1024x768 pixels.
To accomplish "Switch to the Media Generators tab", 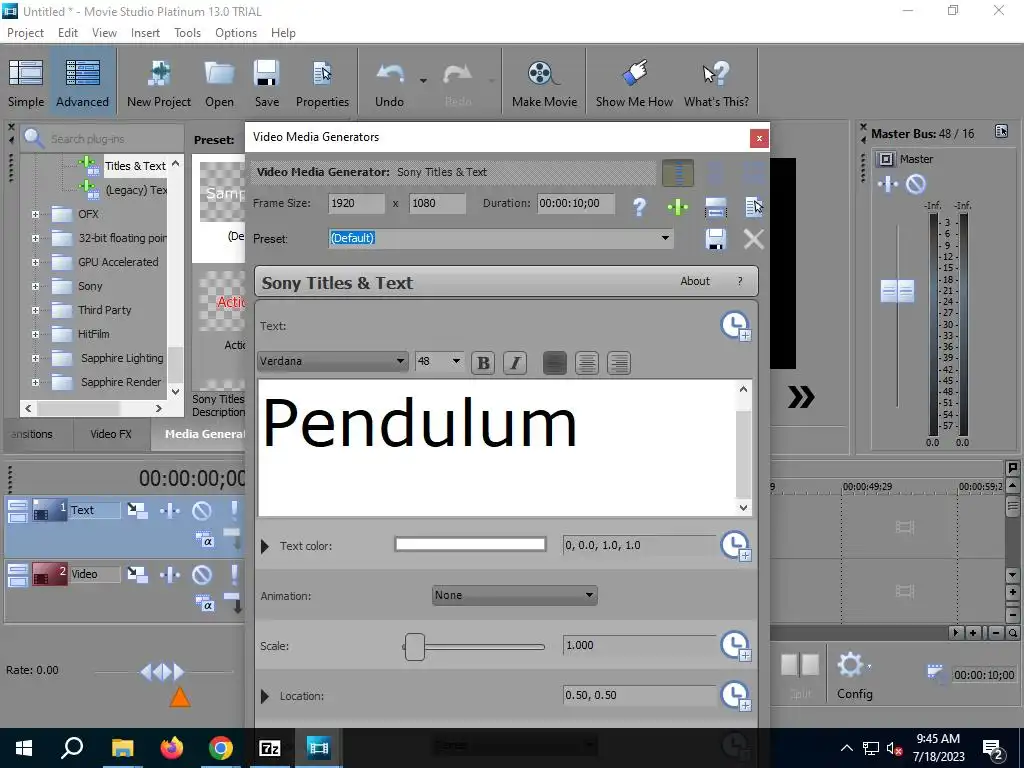I will [199, 434].
